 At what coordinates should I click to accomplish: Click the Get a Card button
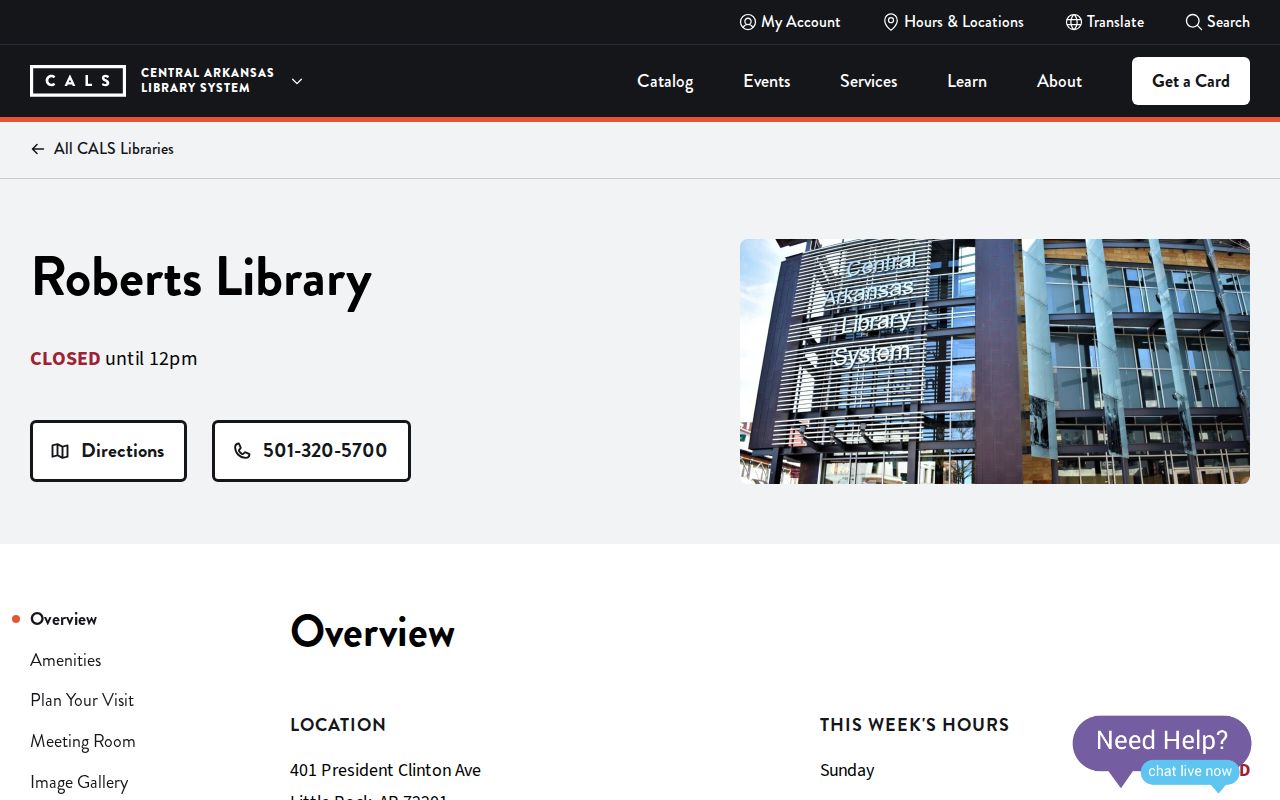click(x=1191, y=81)
